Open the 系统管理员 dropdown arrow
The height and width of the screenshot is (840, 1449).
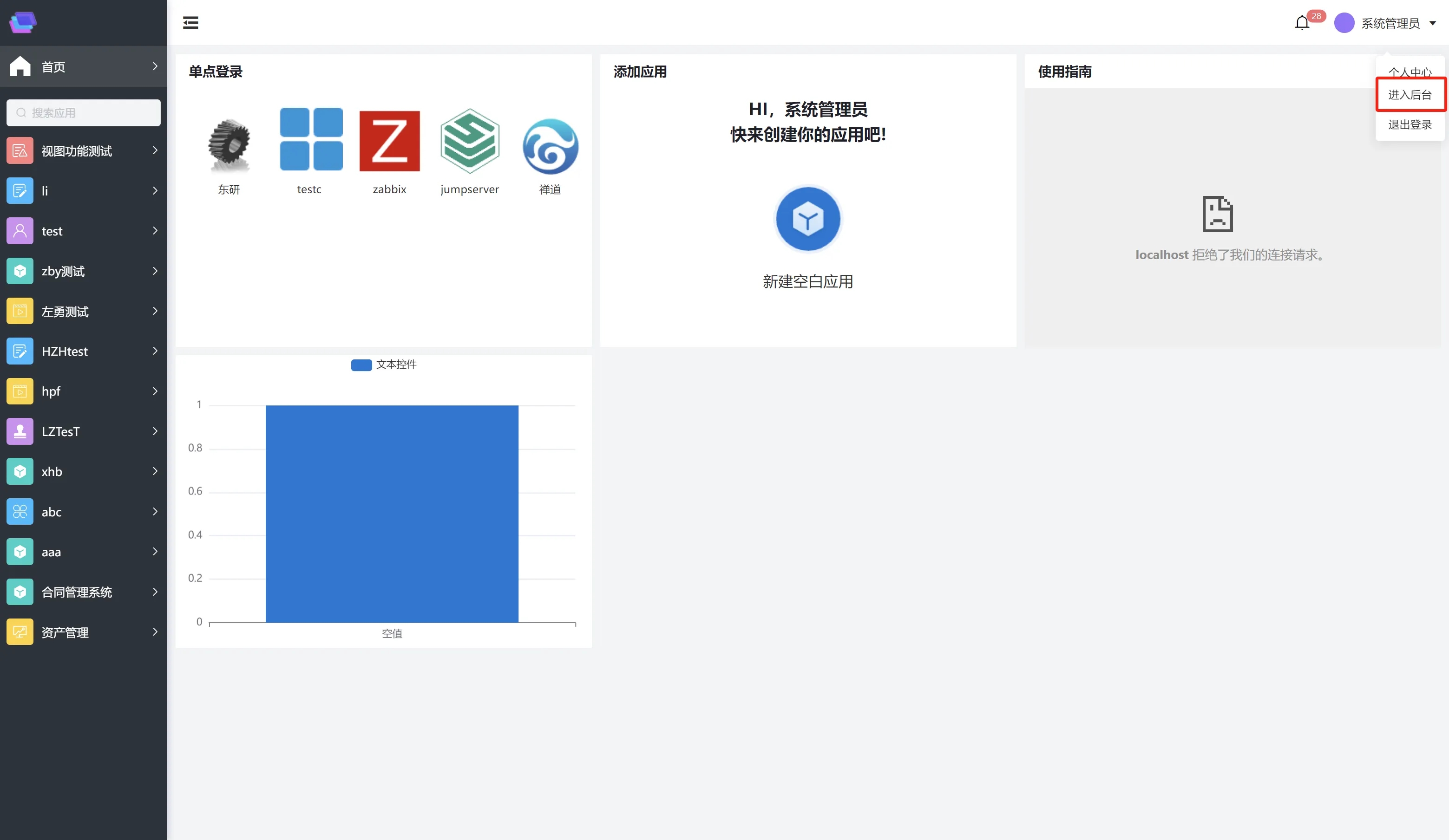1433,24
